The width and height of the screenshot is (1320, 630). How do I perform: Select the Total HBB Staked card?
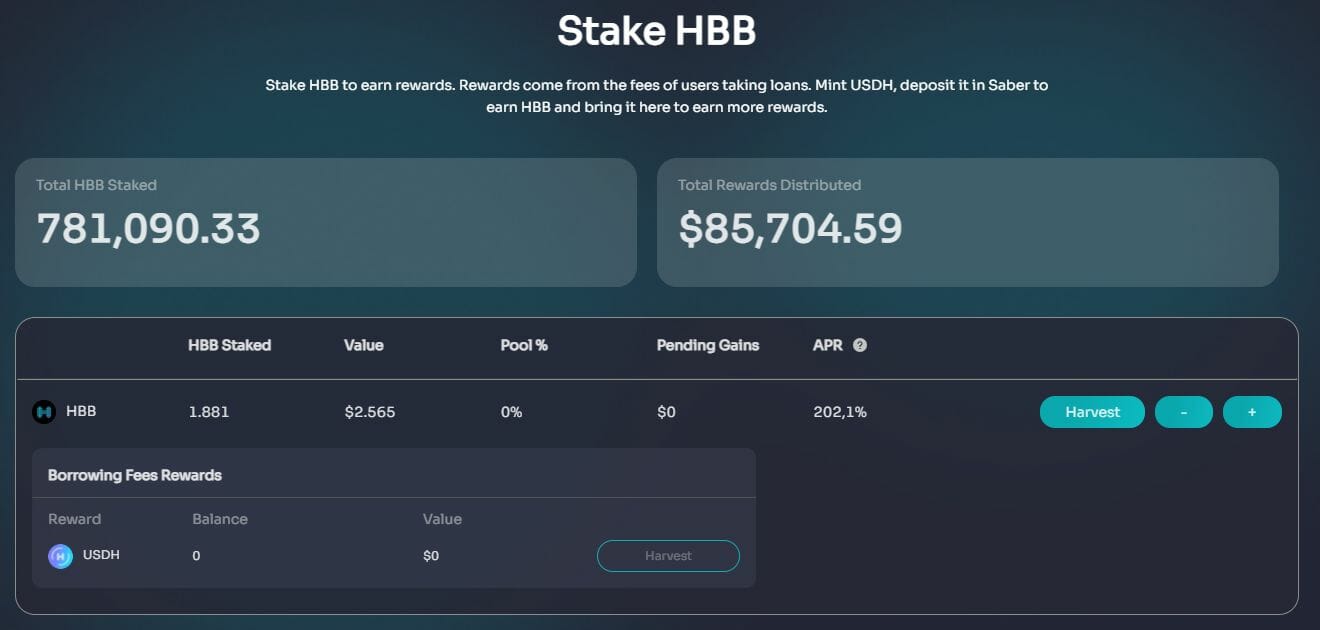326,222
